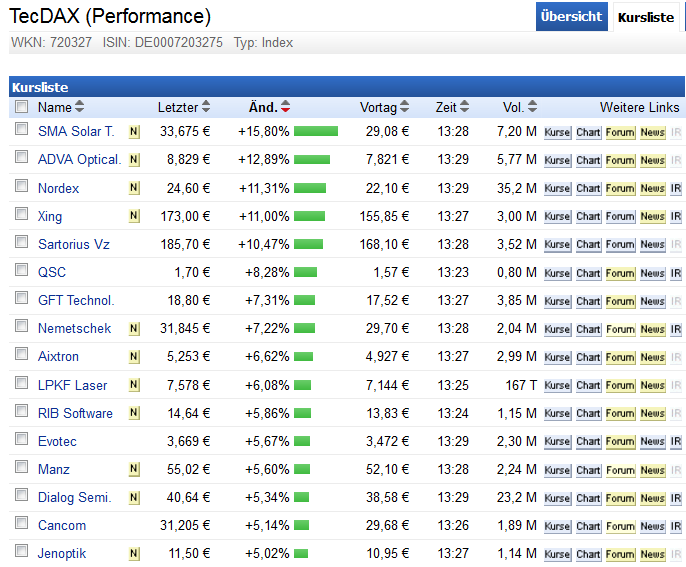Click the green change bar for SMA Solar T.
686x567 pixels.
(316, 131)
